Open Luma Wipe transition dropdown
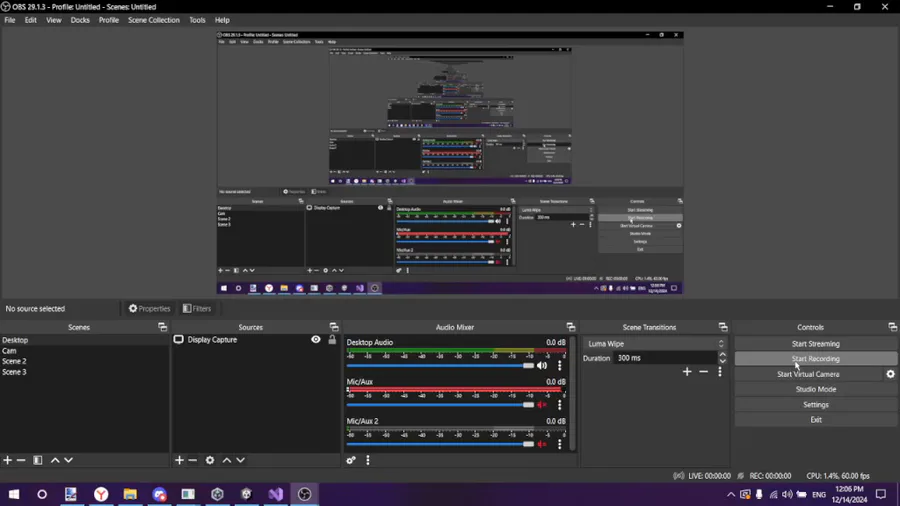Image resolution: width=900 pixels, height=506 pixels. pos(655,344)
